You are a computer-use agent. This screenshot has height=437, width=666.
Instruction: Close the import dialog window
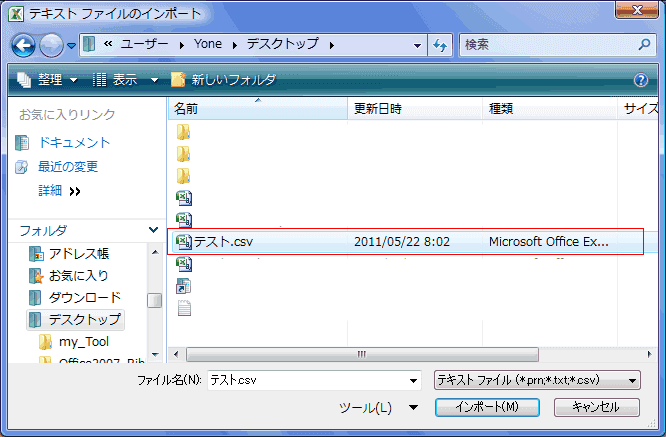(x=637, y=9)
